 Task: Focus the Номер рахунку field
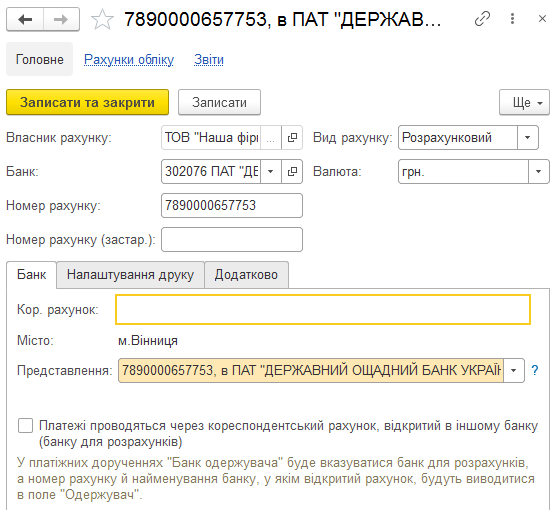coord(232,205)
